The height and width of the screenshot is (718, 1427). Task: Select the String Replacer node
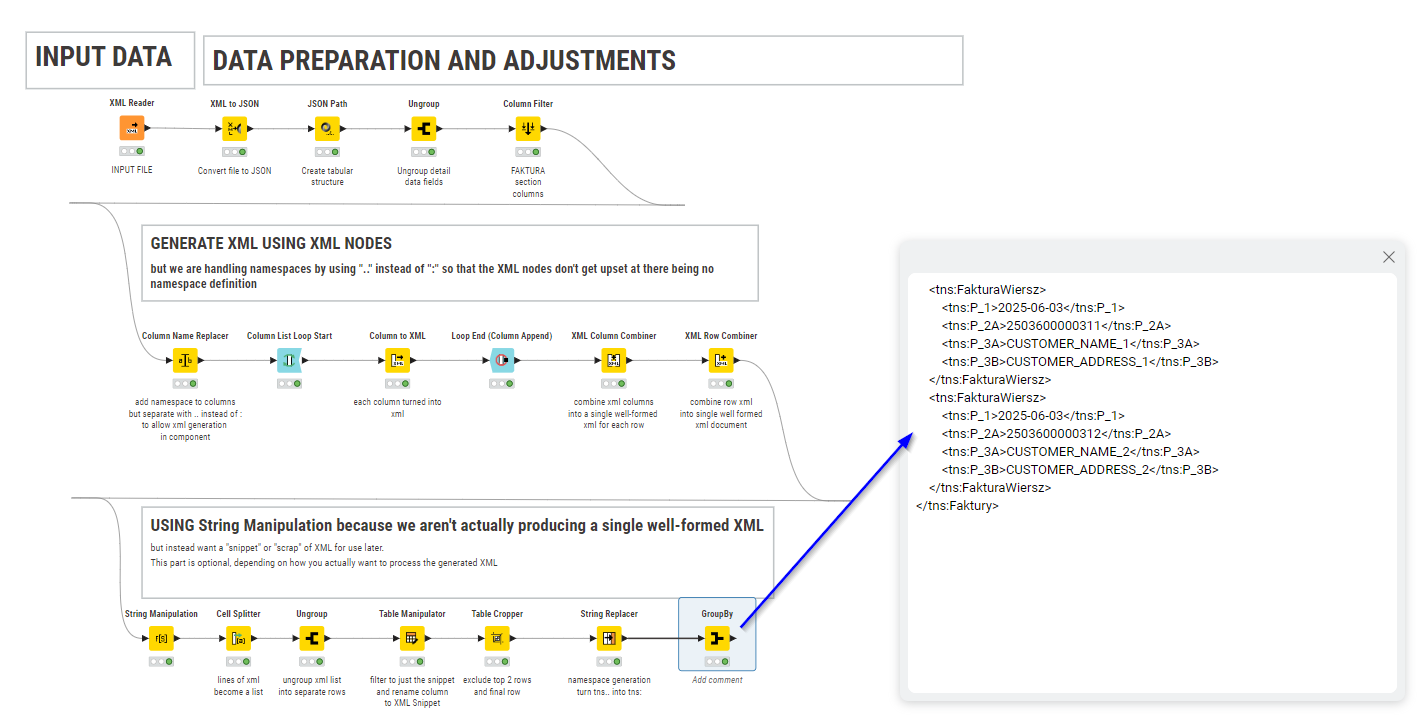coord(609,638)
